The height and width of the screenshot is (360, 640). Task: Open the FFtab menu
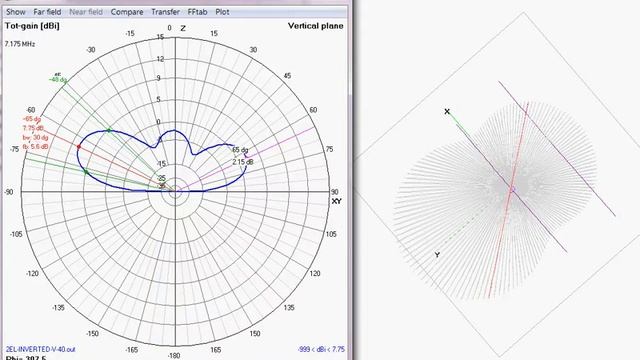tap(197, 12)
